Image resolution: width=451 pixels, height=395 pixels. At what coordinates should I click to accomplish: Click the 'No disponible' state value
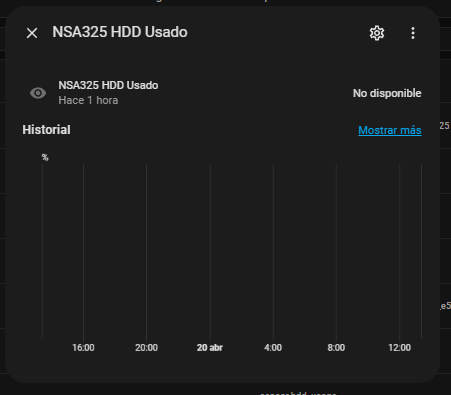[387, 93]
